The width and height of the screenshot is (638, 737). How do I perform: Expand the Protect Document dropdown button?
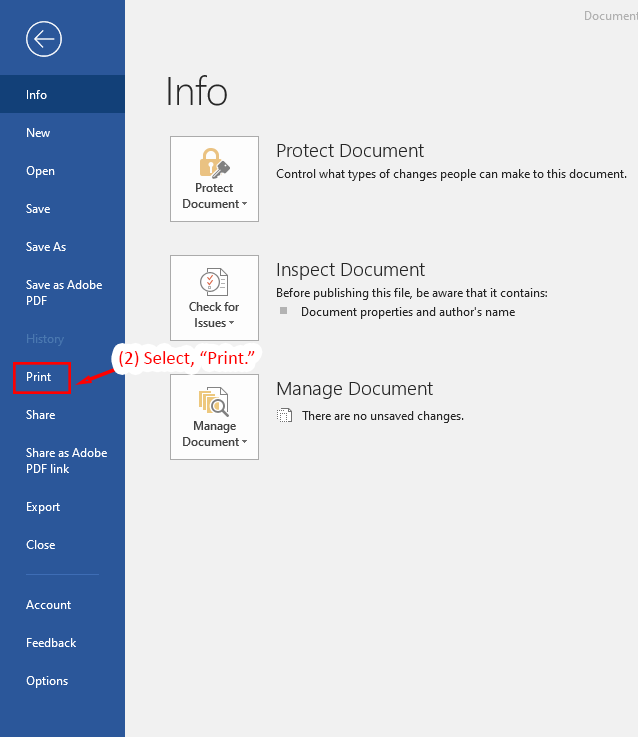pyautogui.click(x=214, y=179)
